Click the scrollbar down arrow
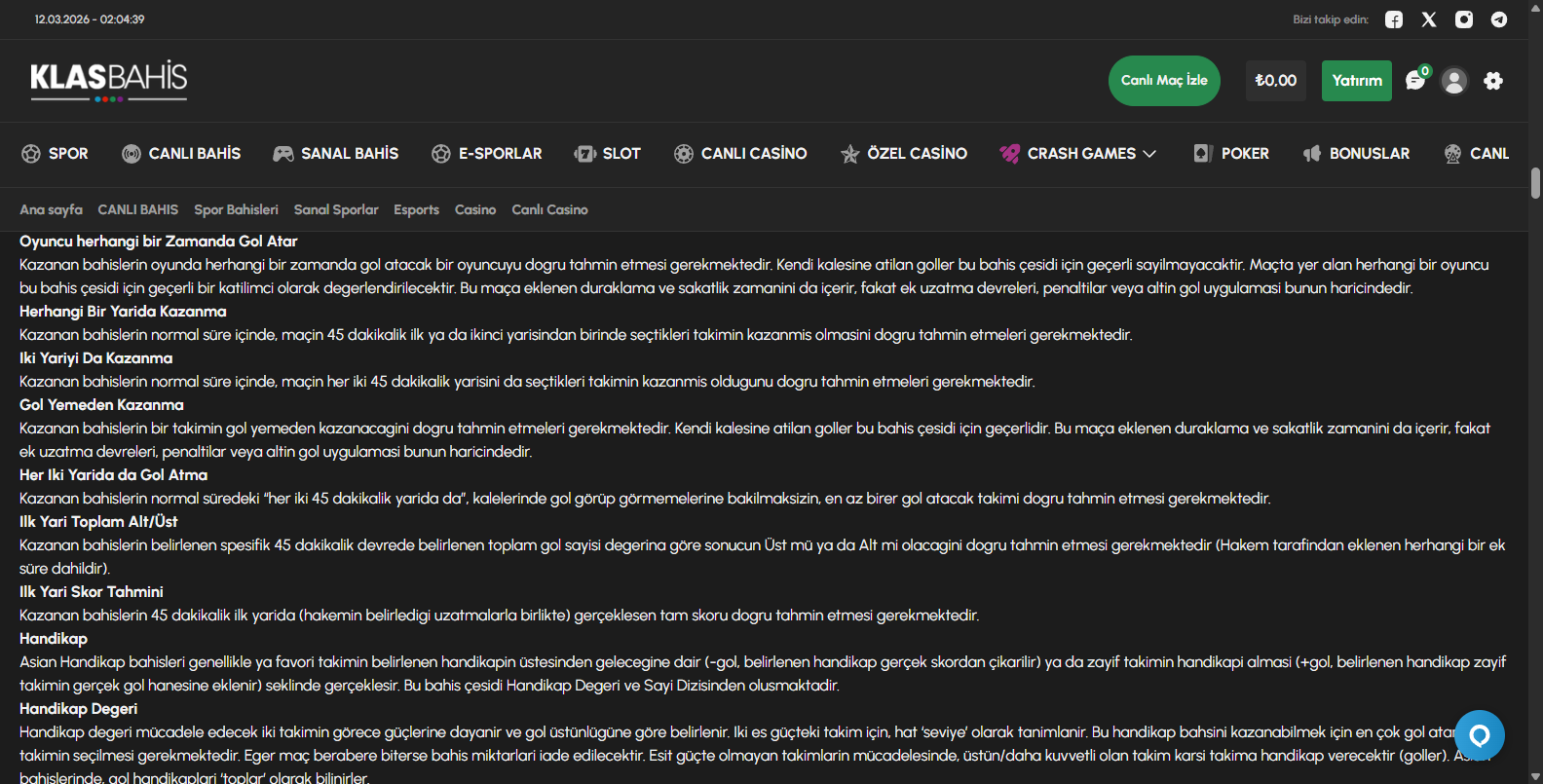Image resolution: width=1543 pixels, height=784 pixels. [x=1535, y=776]
